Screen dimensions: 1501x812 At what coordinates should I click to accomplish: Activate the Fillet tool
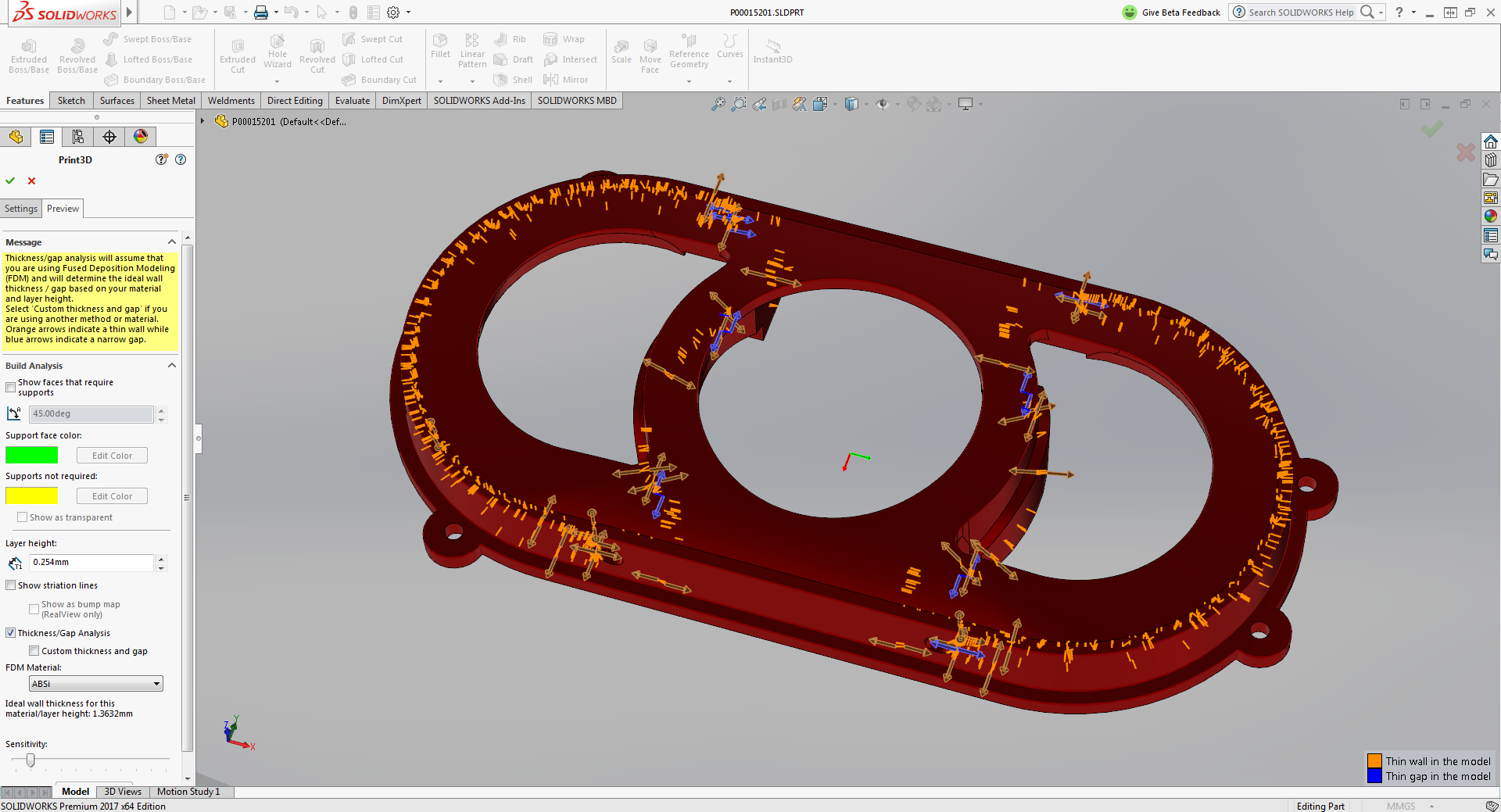440,50
